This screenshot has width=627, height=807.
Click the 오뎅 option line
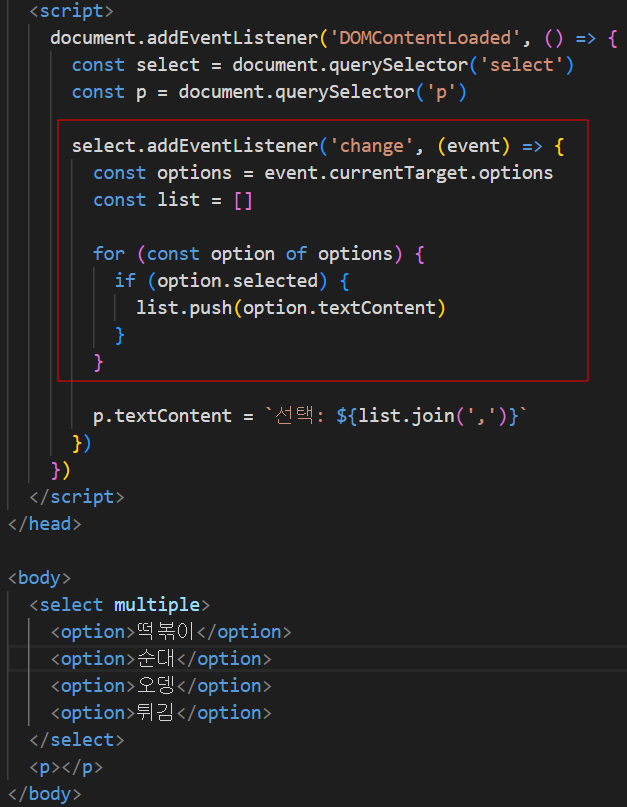click(x=161, y=686)
